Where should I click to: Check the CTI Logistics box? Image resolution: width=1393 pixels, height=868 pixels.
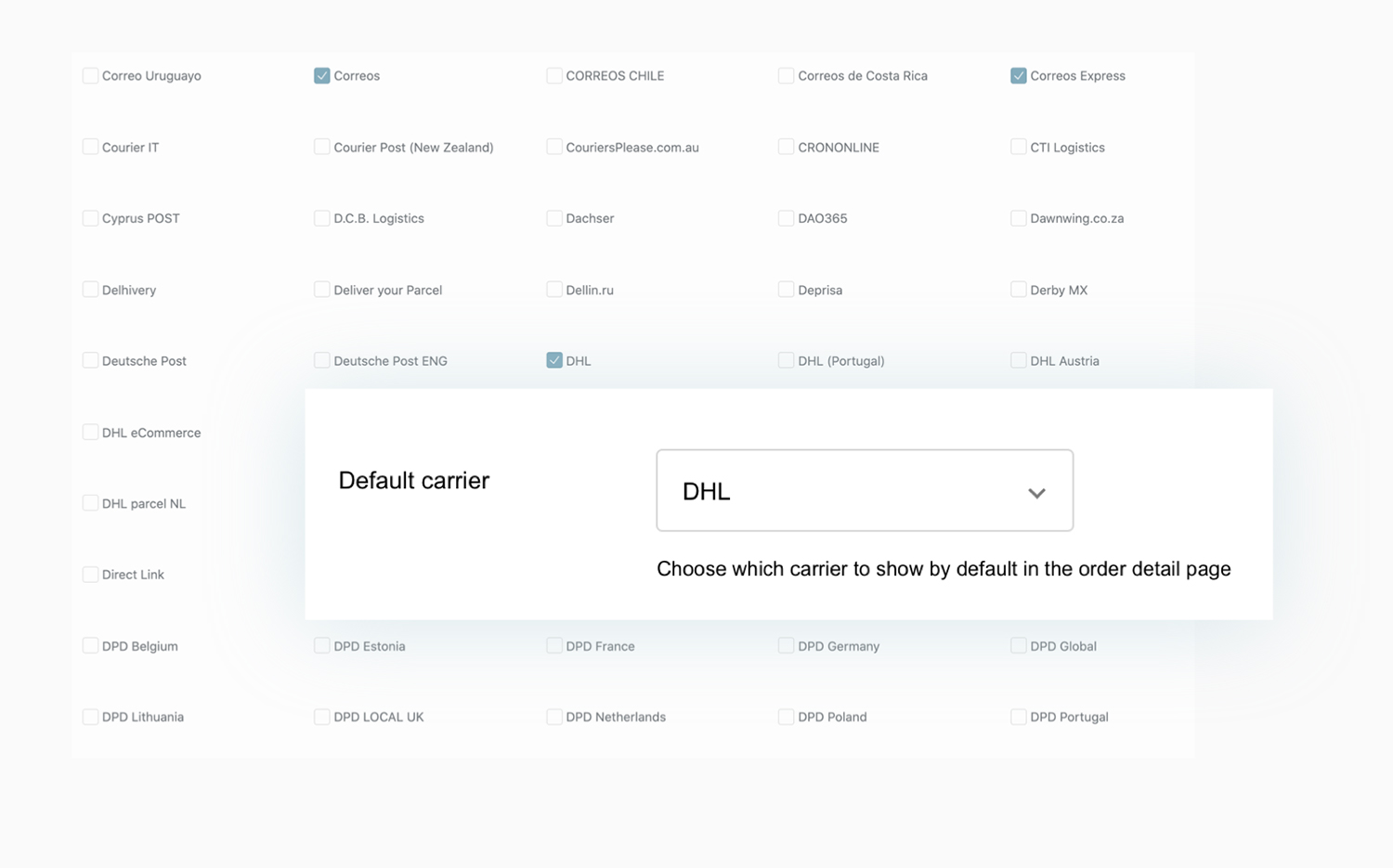[x=1018, y=147]
